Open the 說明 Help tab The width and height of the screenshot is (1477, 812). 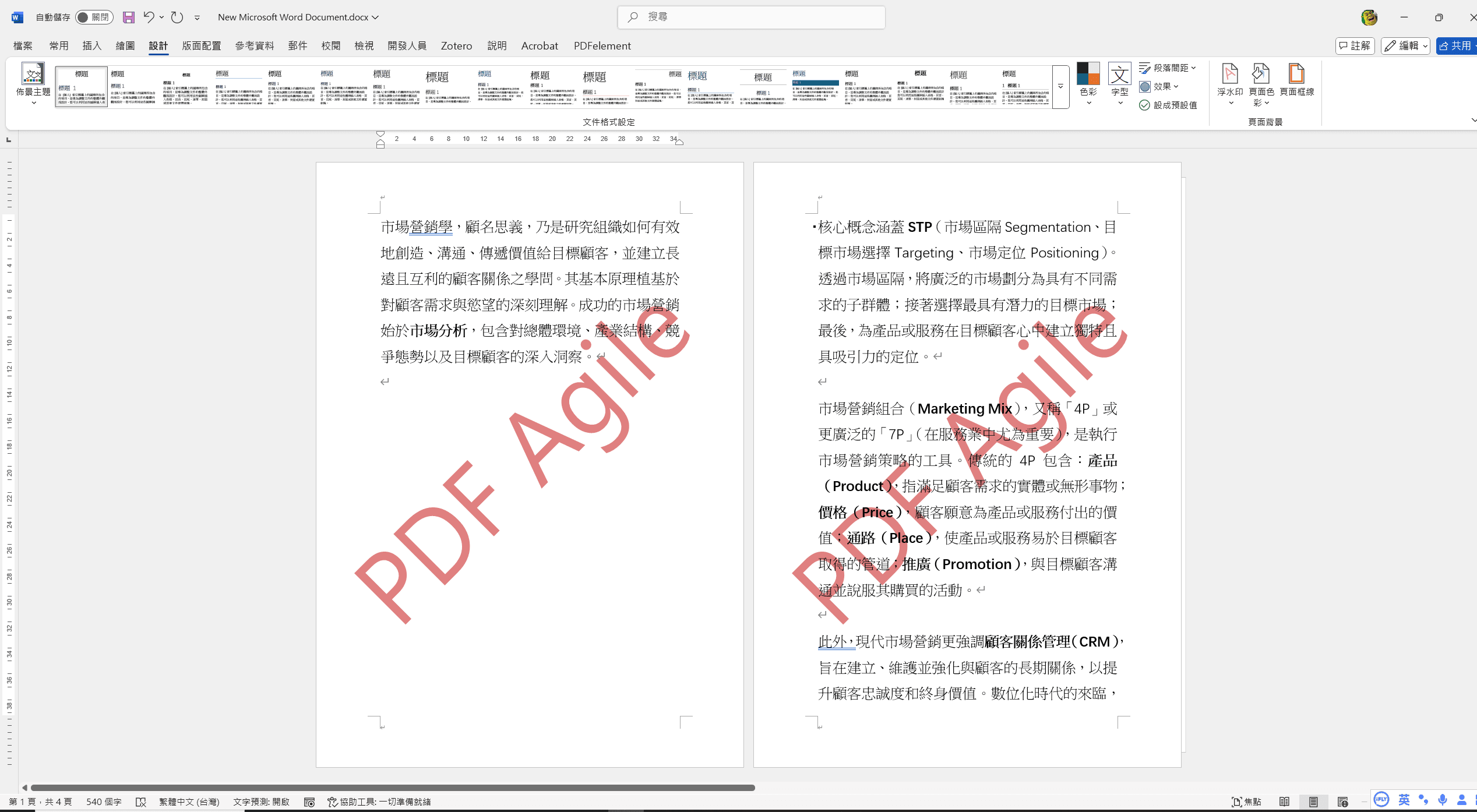tap(496, 45)
